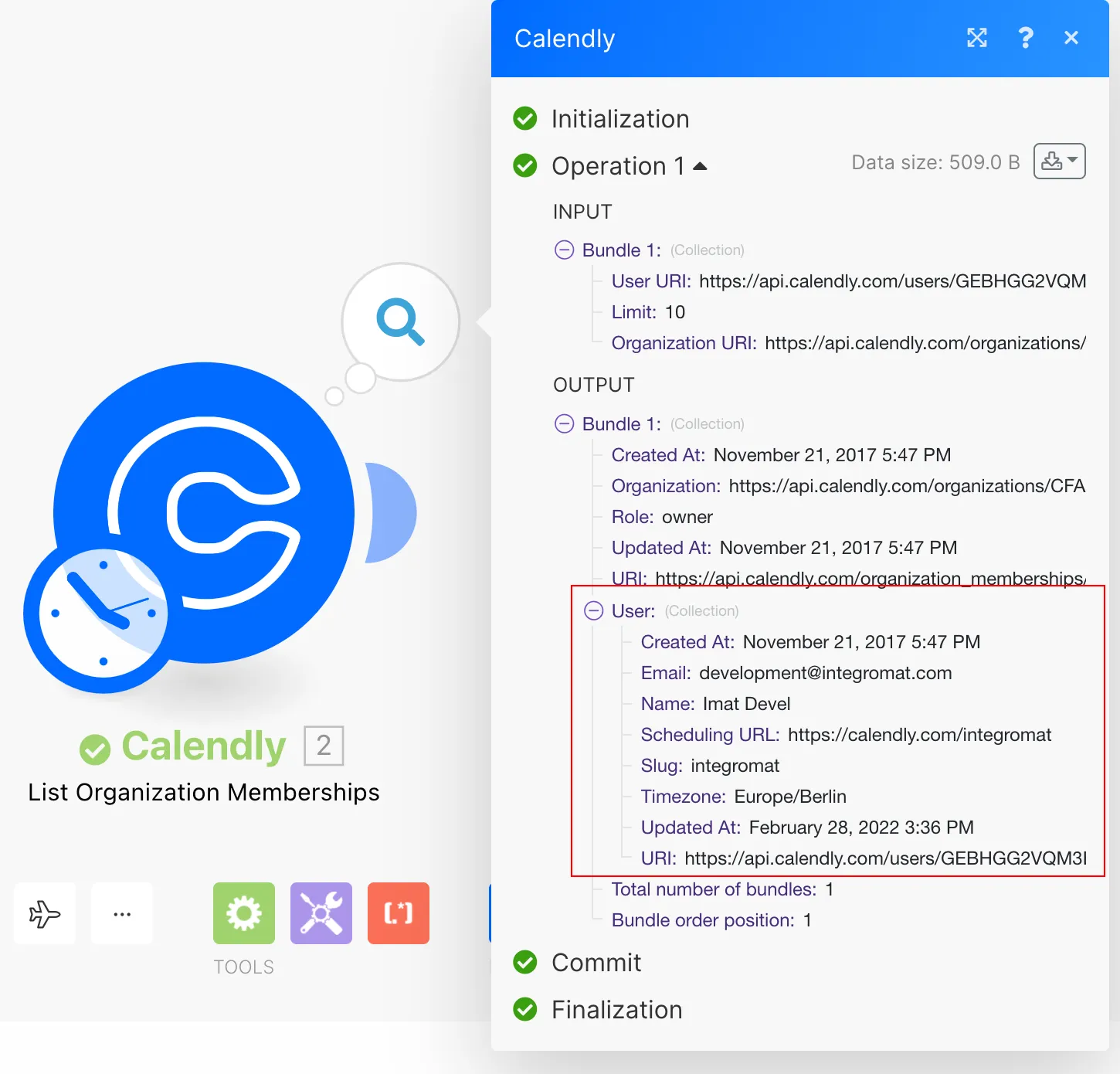
Task: Open the three-dots more options button
Action: pyautogui.click(x=122, y=913)
